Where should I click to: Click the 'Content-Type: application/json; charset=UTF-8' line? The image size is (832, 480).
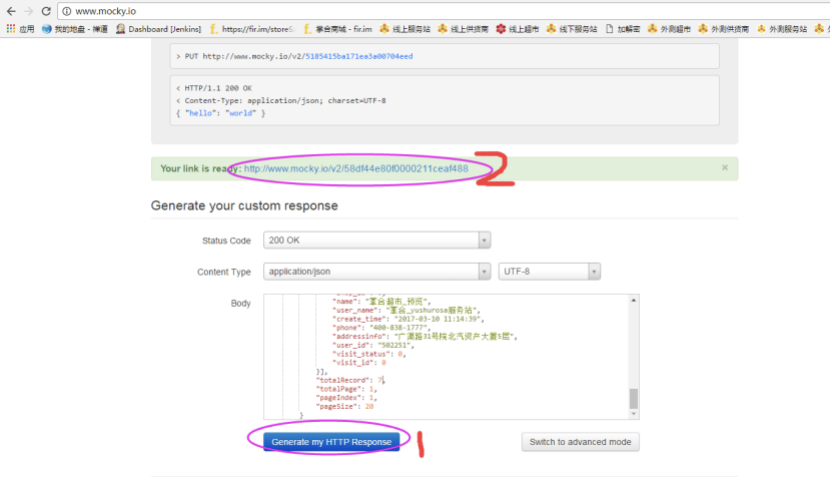pyautogui.click(x=281, y=101)
